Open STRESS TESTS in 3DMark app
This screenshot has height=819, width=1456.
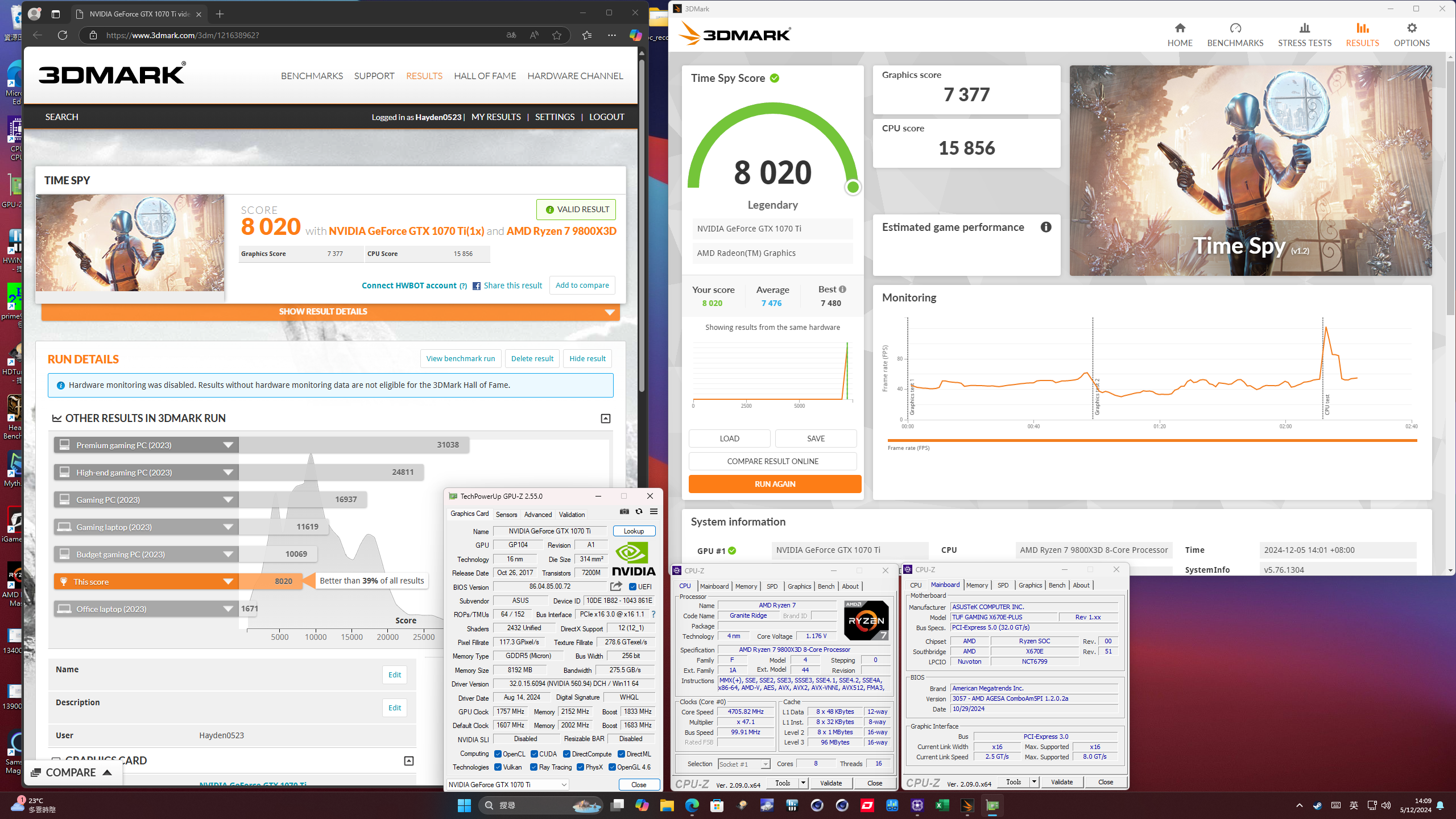coord(1305,35)
